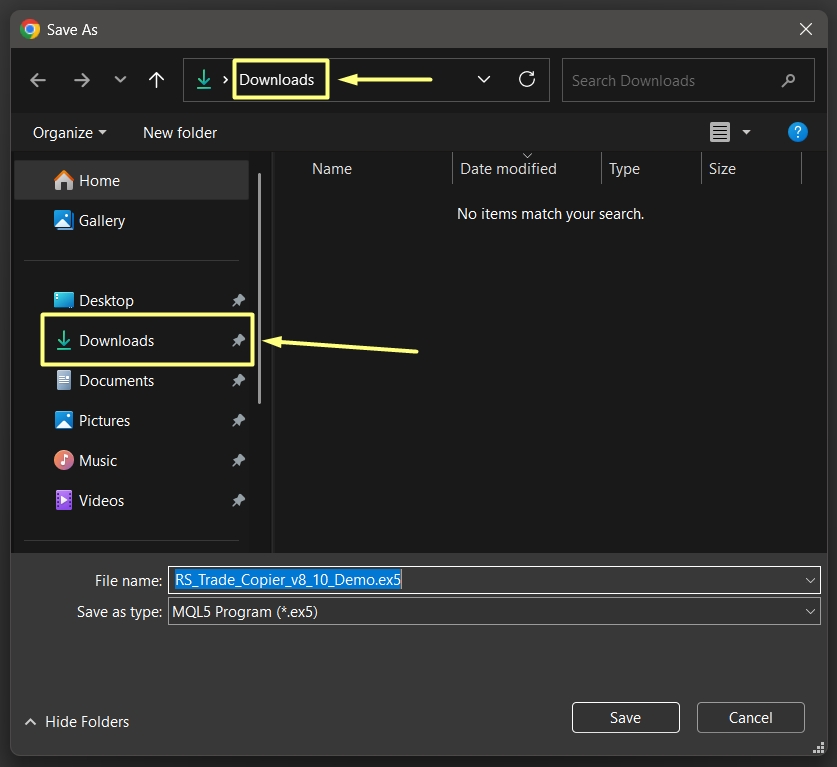Open the recent locations dropdown arrow
The image size is (837, 767).
pos(120,81)
